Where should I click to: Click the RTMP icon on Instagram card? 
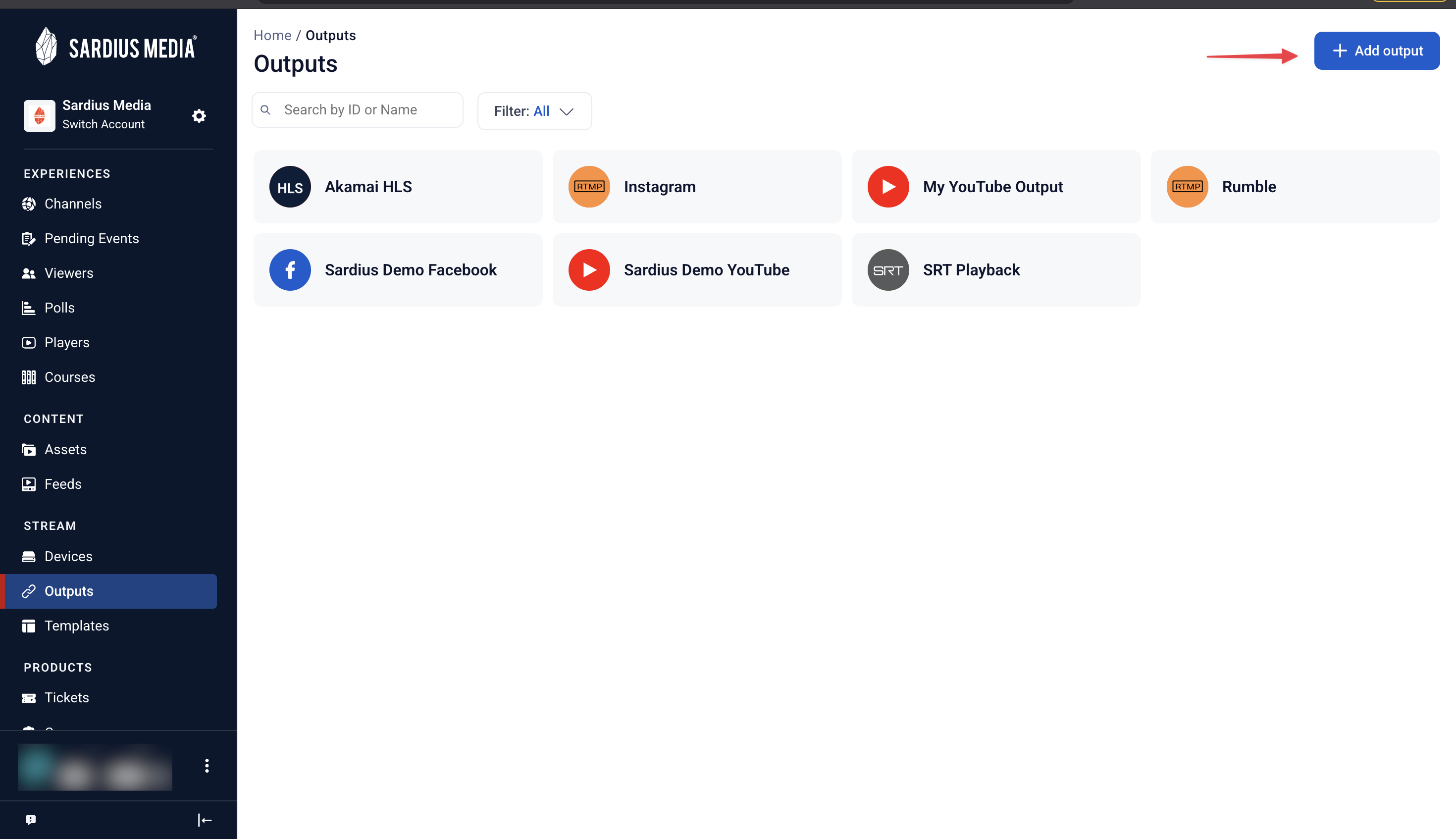(589, 187)
